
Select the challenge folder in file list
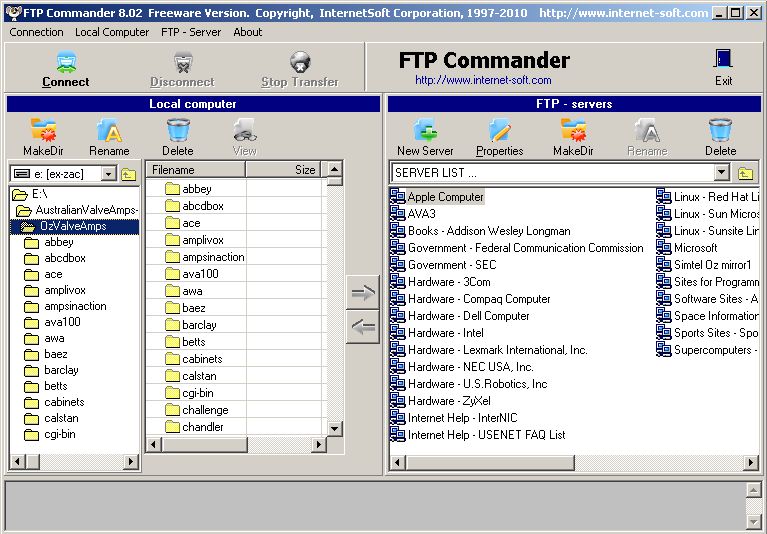[x=197, y=410]
